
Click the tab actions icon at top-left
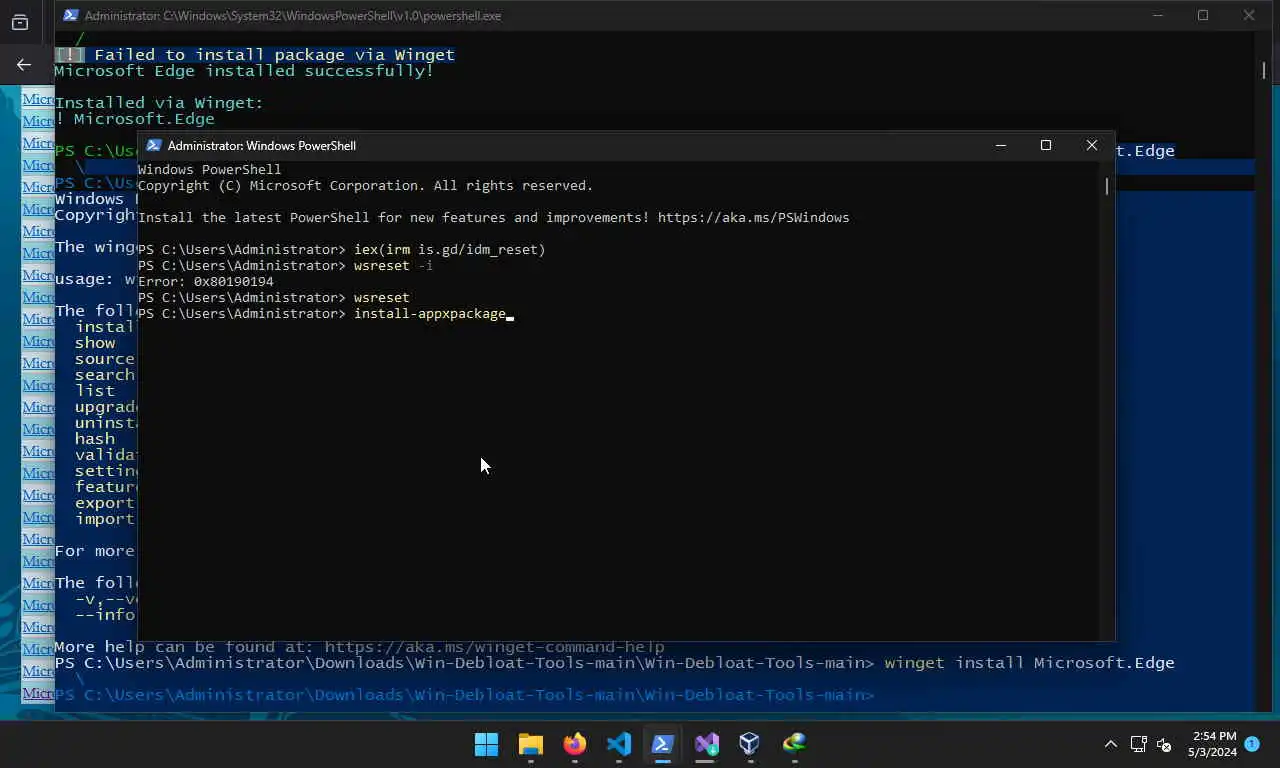click(x=20, y=23)
